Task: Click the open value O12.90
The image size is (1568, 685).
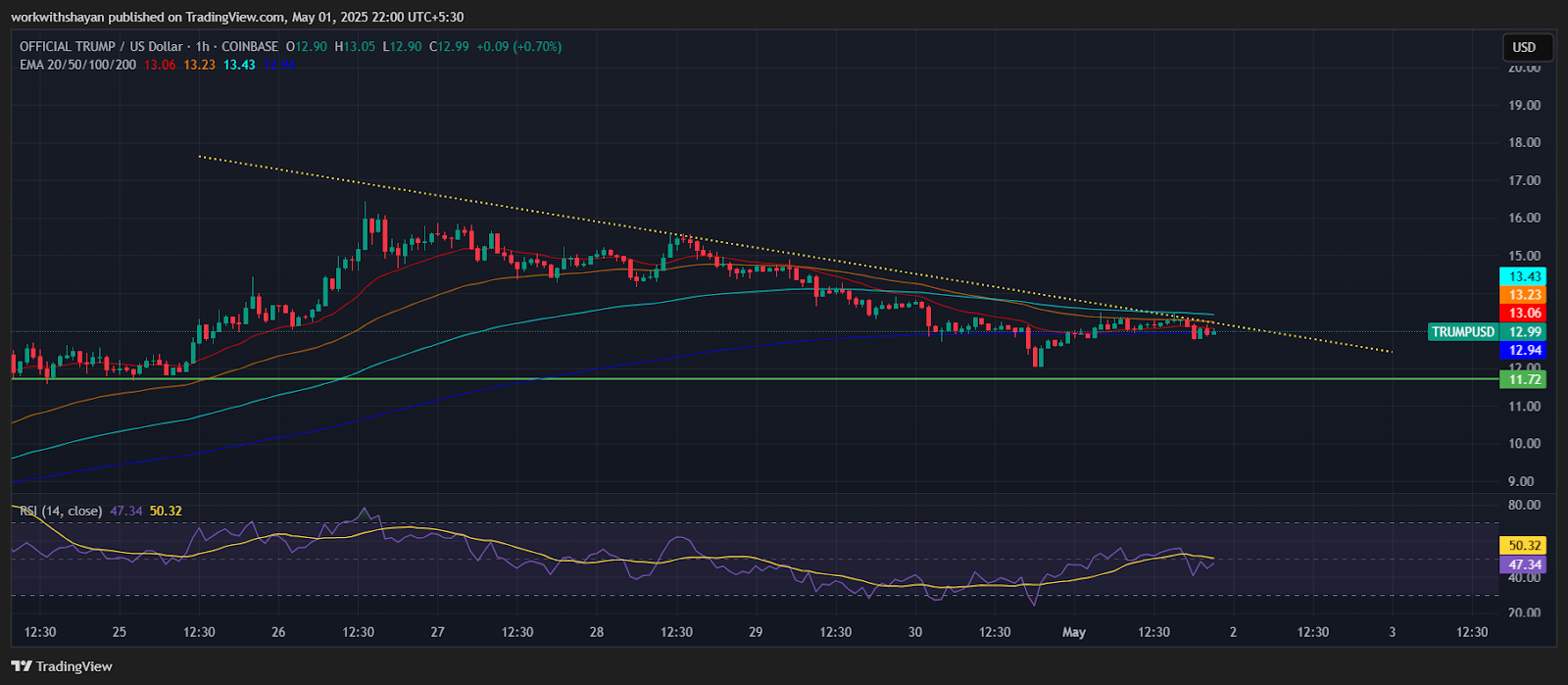Action: [x=307, y=46]
